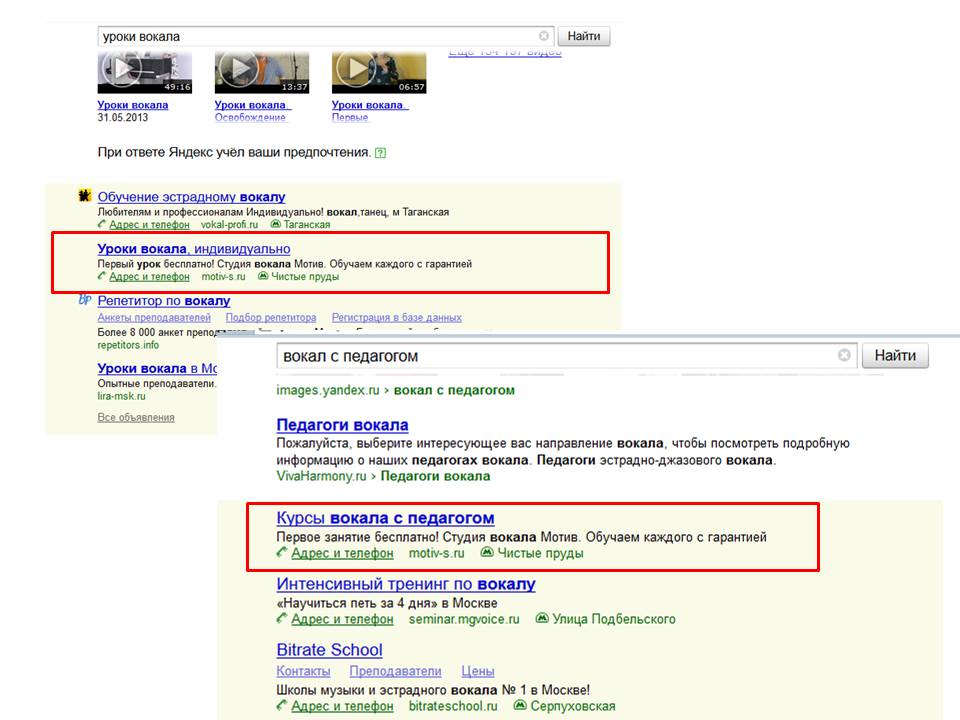Click the green question mark help icon
This screenshot has height=720, width=960.
pyautogui.click(x=380, y=153)
